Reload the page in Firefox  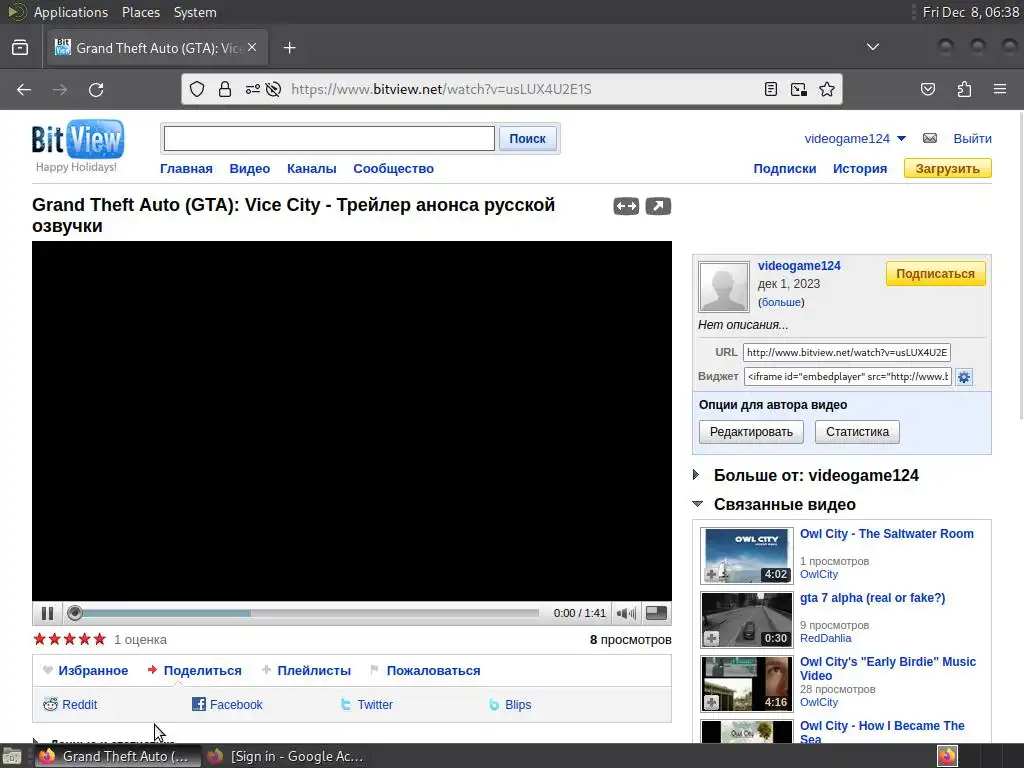coord(96,89)
